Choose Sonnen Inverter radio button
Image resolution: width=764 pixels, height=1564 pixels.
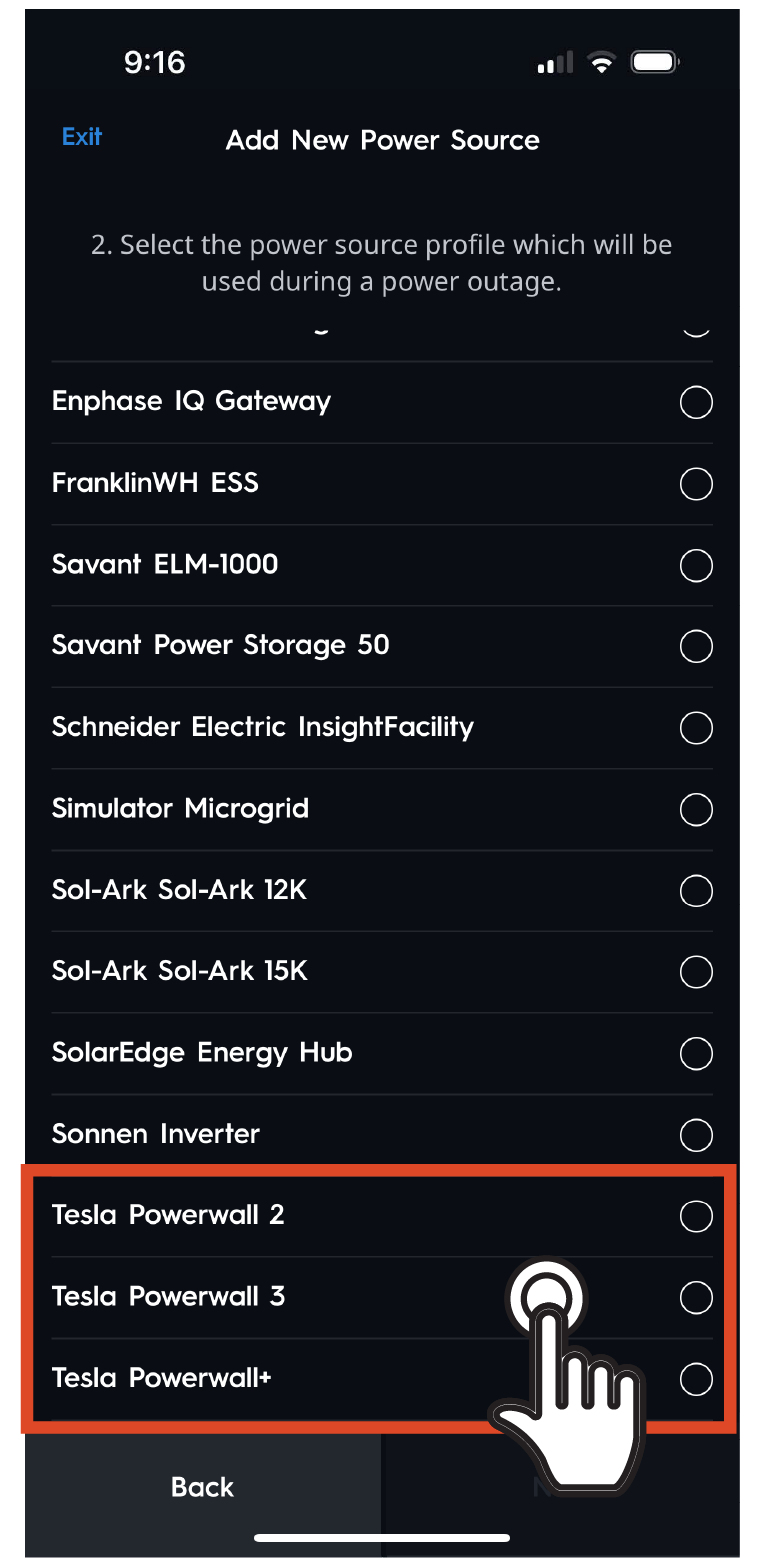(695, 1135)
